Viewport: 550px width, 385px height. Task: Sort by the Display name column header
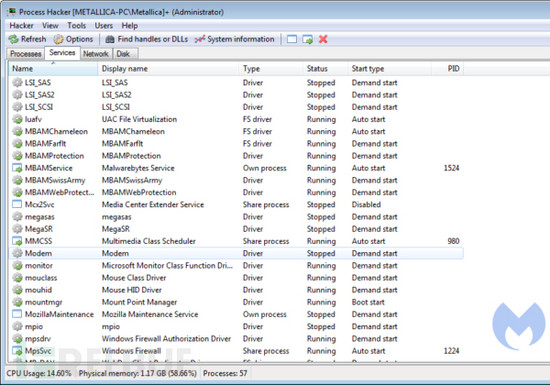169,69
